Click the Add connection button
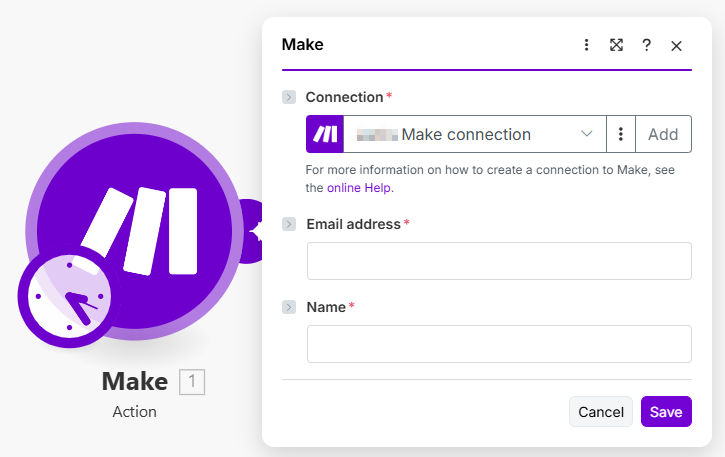 (663, 134)
